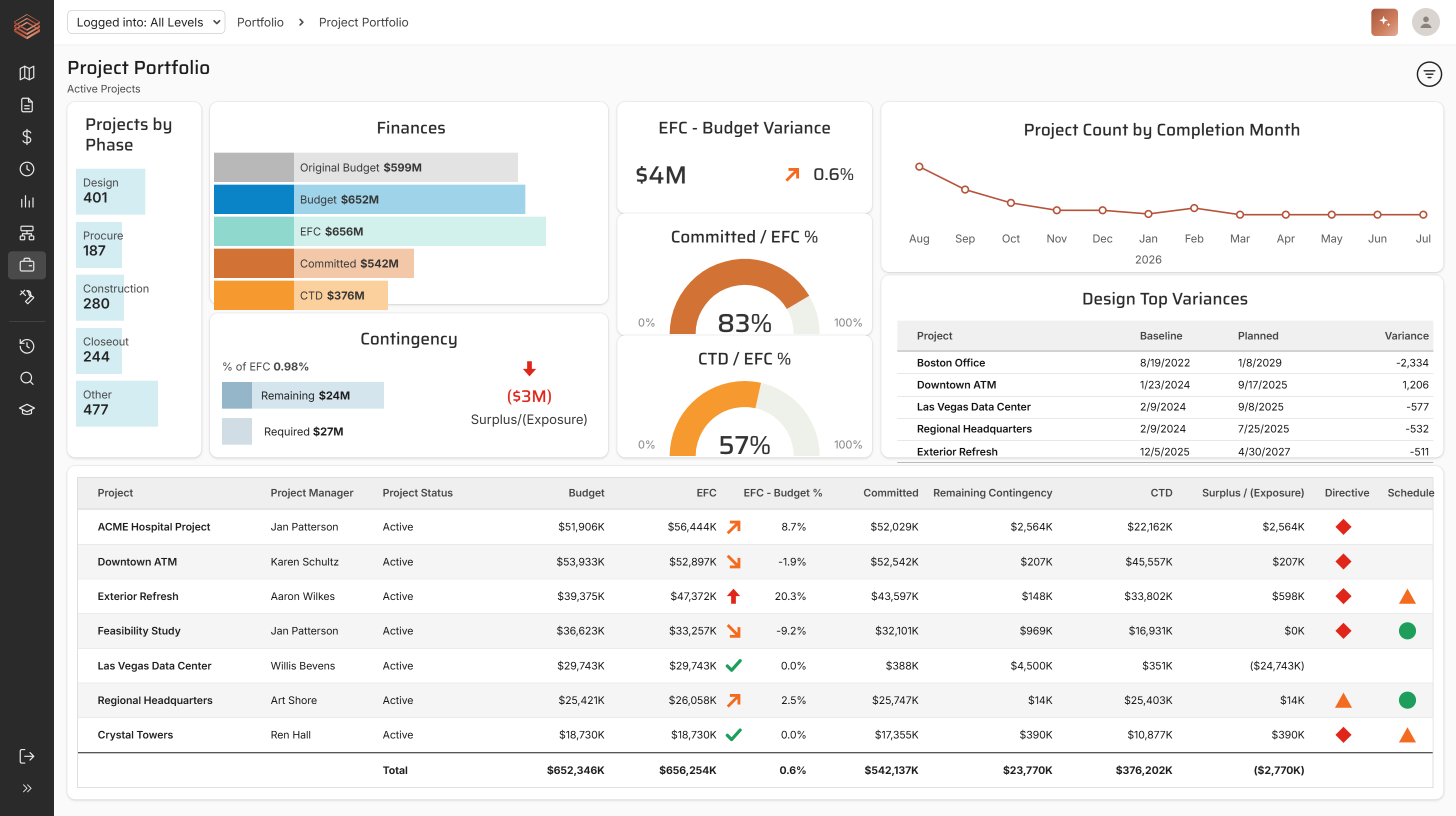Select the Closeout phase tile
Viewport: 1456px width, 816px height.
(99, 350)
